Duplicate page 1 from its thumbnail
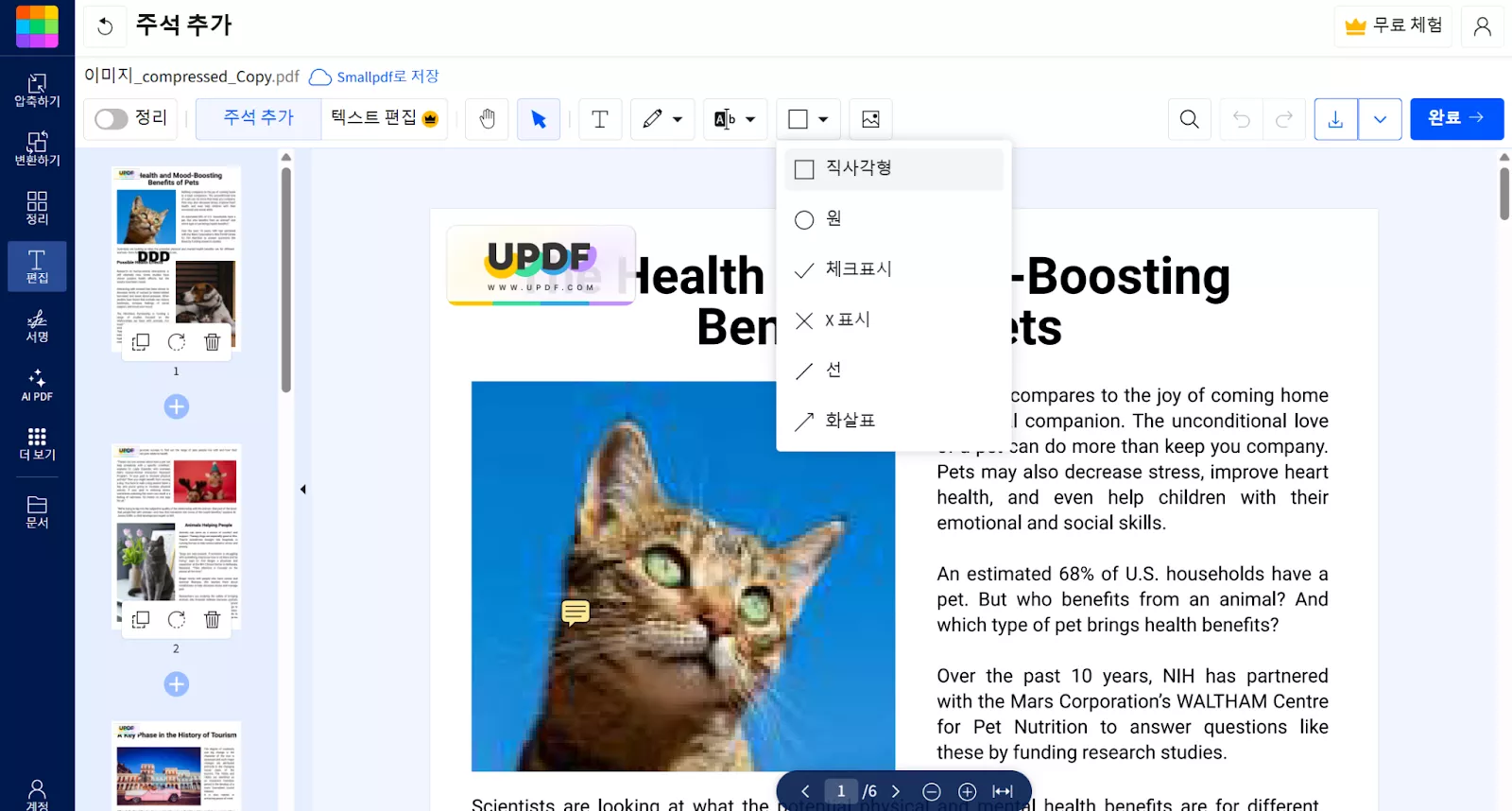This screenshot has height=811, width=1512. click(141, 342)
